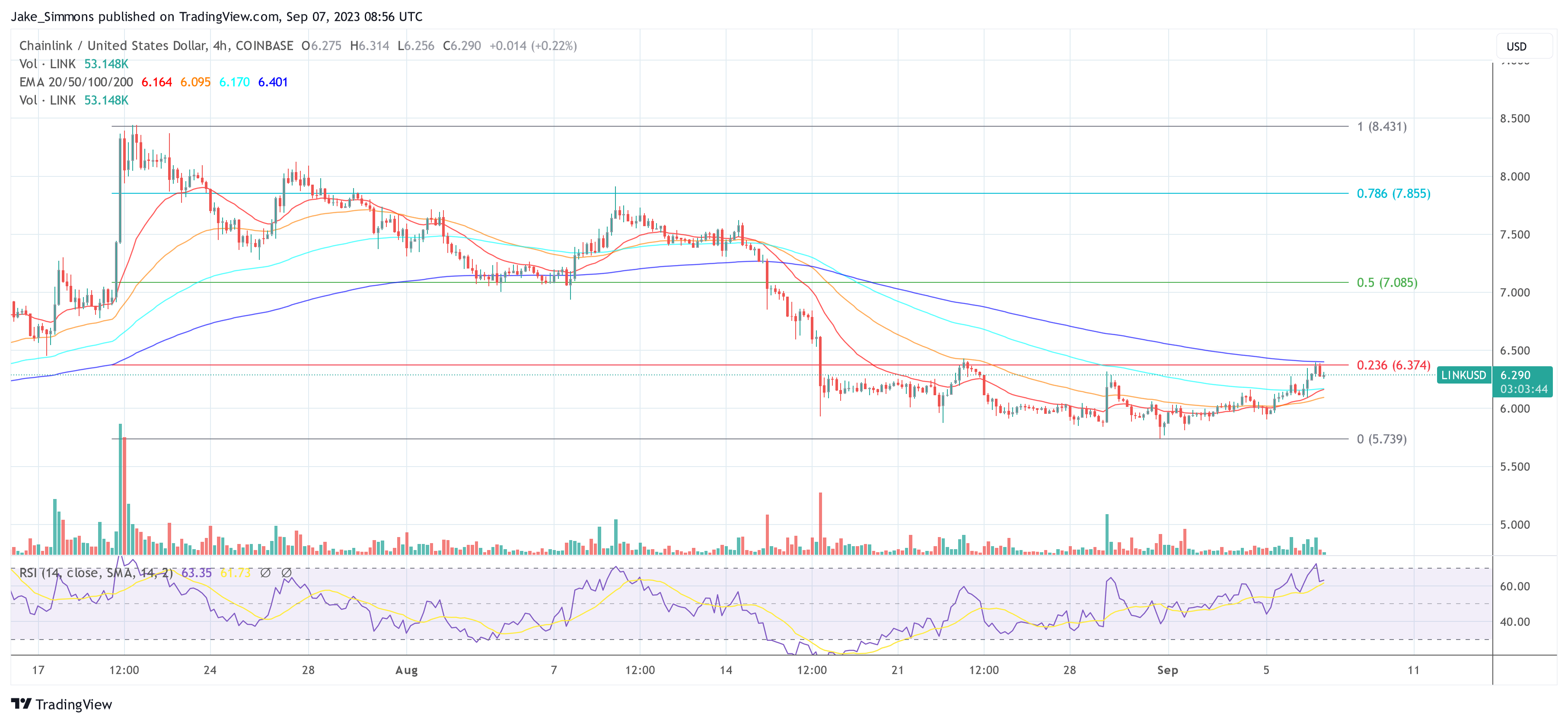Image resolution: width=1568 pixels, height=723 pixels.
Task: Click the RSI value 63.35 in legend
Action: pyautogui.click(x=196, y=573)
